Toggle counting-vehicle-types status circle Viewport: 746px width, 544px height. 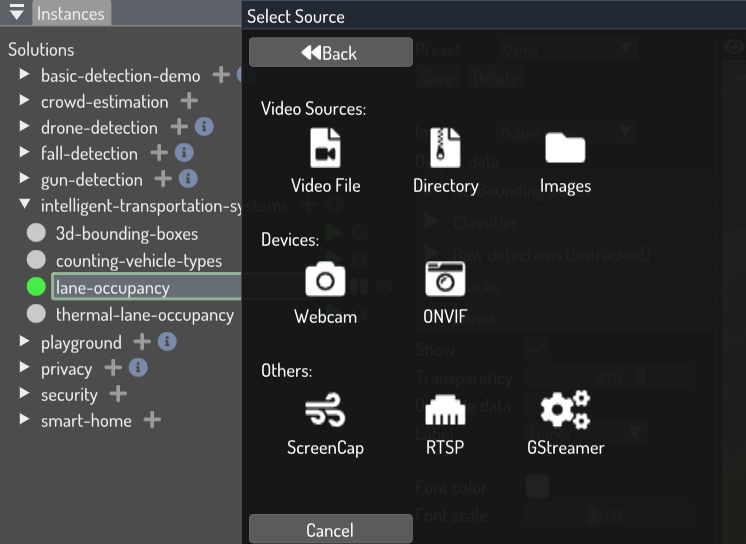tap(36, 260)
